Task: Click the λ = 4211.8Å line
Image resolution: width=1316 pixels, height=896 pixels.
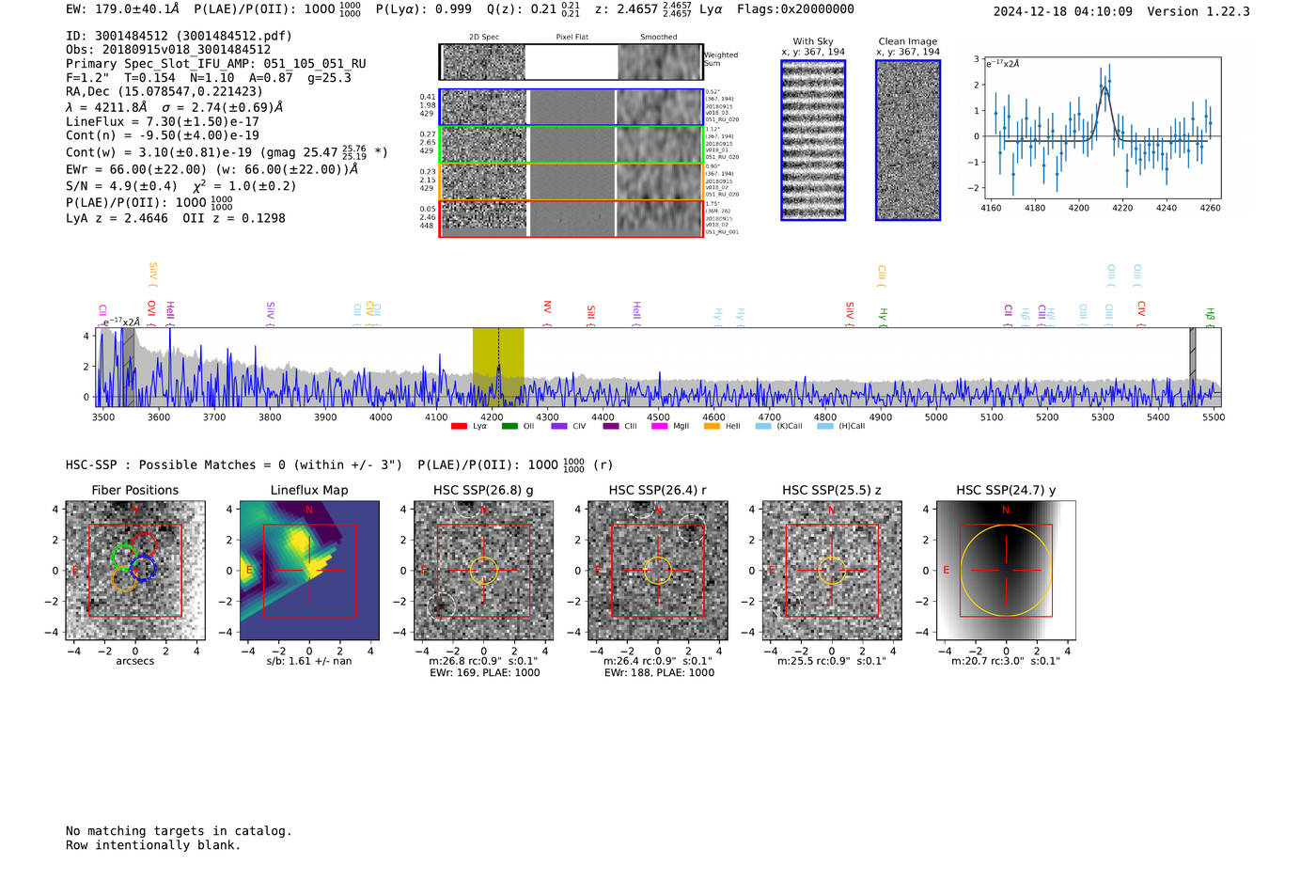Action: [x=175, y=107]
